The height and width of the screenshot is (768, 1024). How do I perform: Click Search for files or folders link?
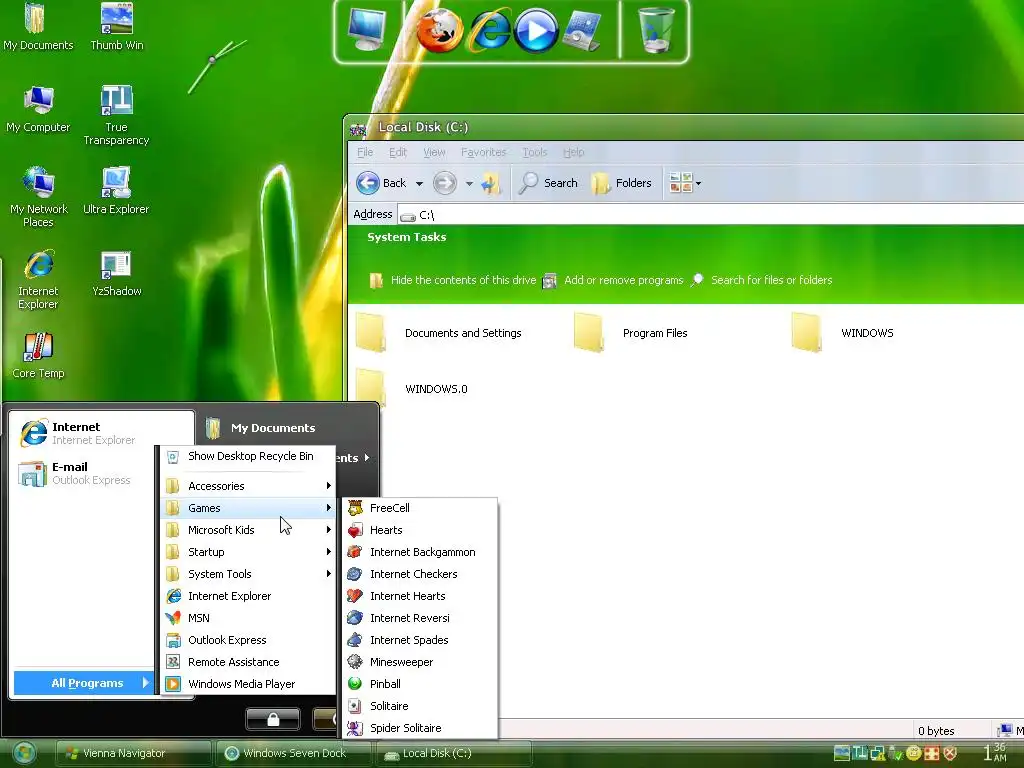tap(761, 280)
